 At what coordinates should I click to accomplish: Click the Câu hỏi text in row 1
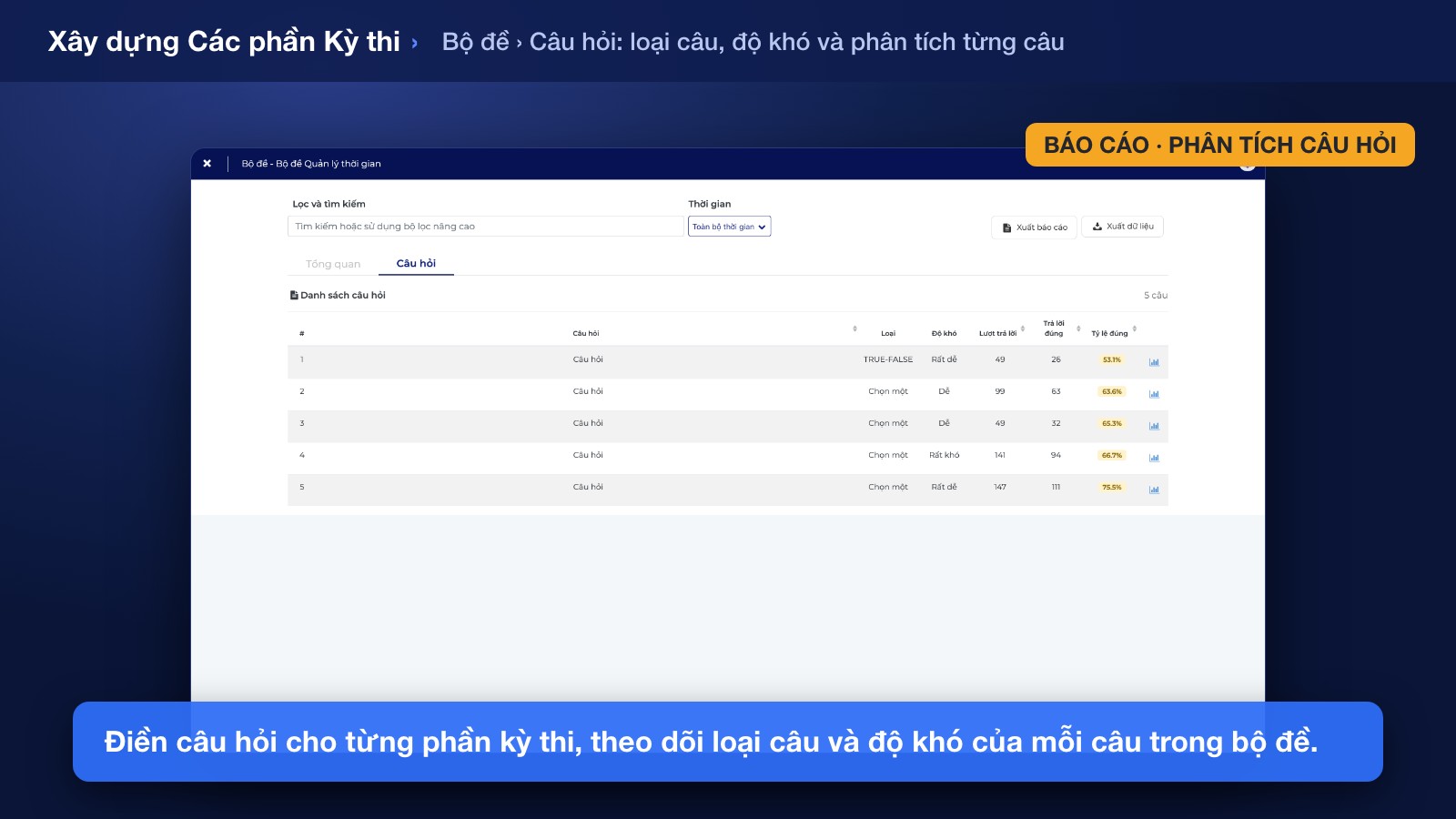[x=588, y=359]
